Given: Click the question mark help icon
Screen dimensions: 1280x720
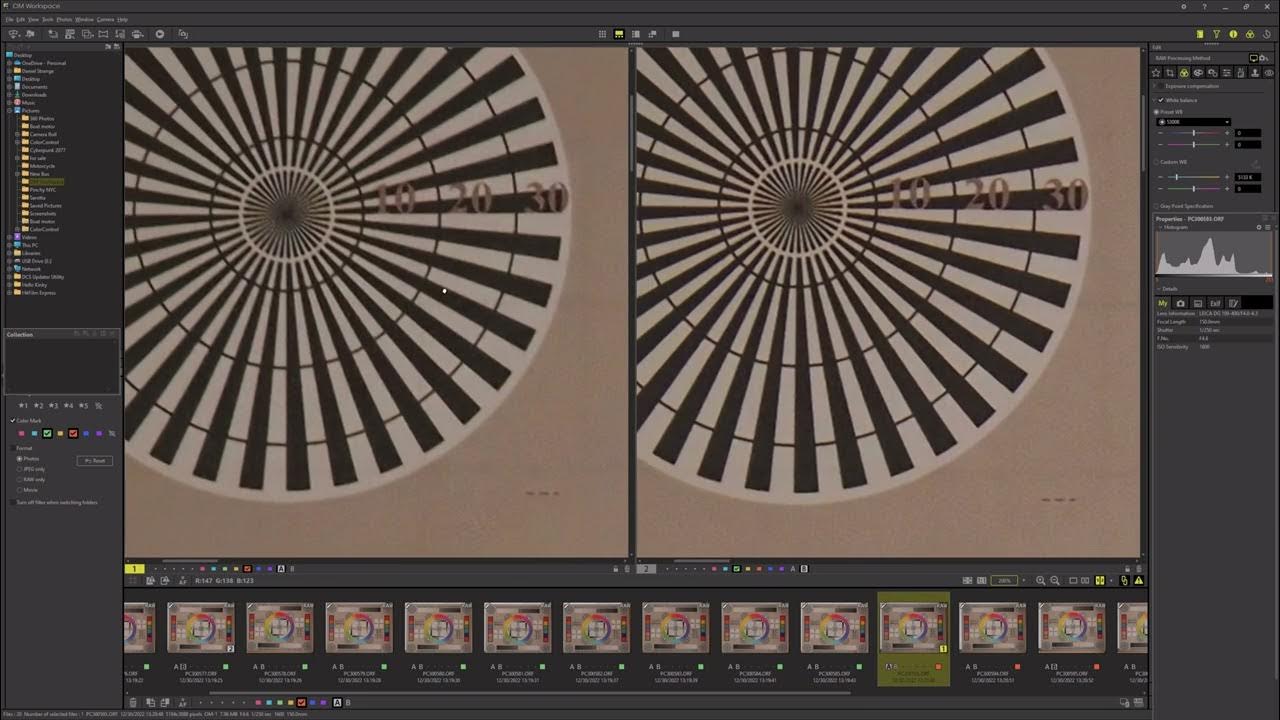Looking at the screenshot, I should (1205, 7).
